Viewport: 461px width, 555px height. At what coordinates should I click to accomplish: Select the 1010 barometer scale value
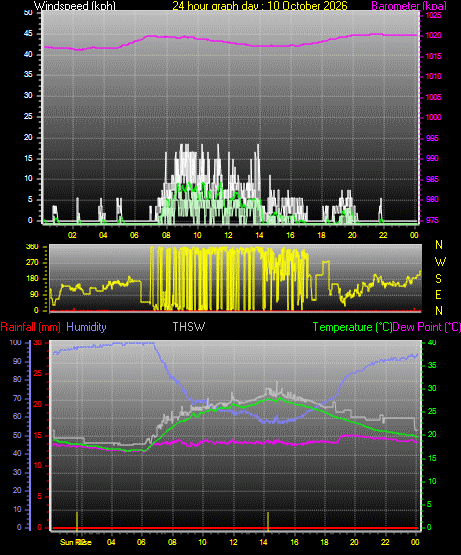coord(433,76)
